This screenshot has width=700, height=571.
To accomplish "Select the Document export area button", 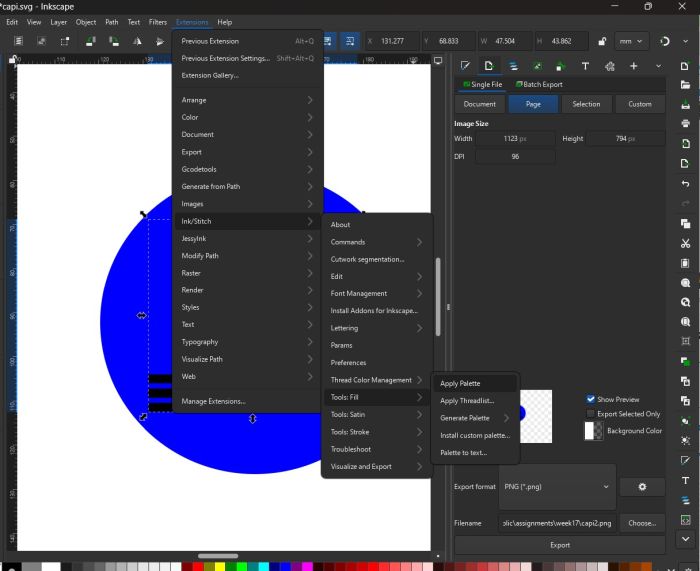I will (x=479, y=104).
